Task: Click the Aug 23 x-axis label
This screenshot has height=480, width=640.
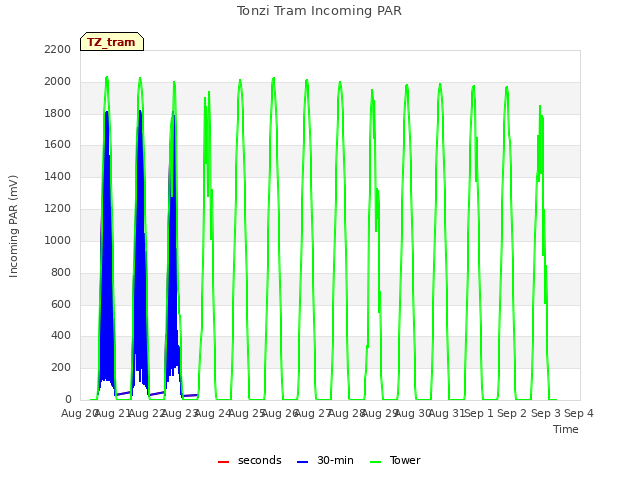Action: (x=180, y=413)
